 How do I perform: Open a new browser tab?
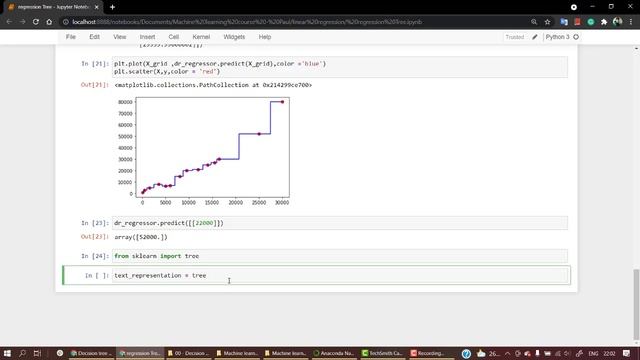point(112,7)
